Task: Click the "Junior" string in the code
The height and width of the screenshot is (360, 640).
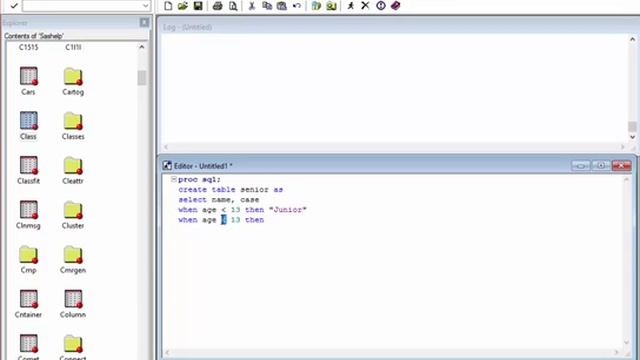Action: coord(288,210)
